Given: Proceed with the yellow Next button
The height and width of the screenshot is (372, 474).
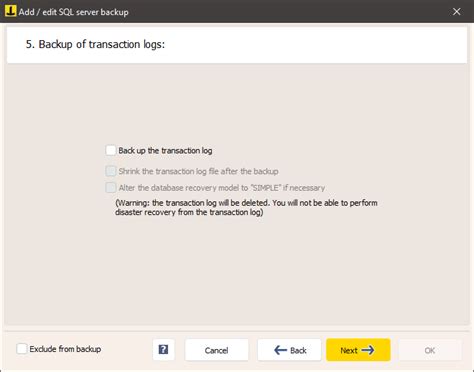Looking at the screenshot, I should pyautogui.click(x=358, y=350).
